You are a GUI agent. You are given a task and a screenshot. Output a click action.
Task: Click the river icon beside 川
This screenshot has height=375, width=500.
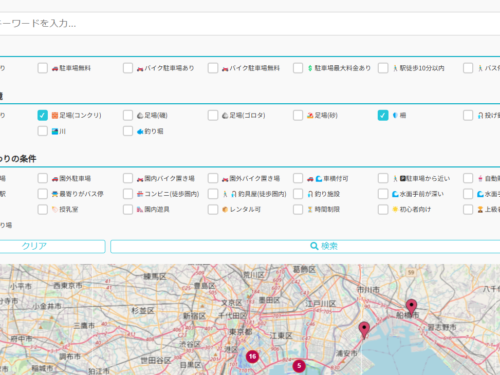[55, 131]
